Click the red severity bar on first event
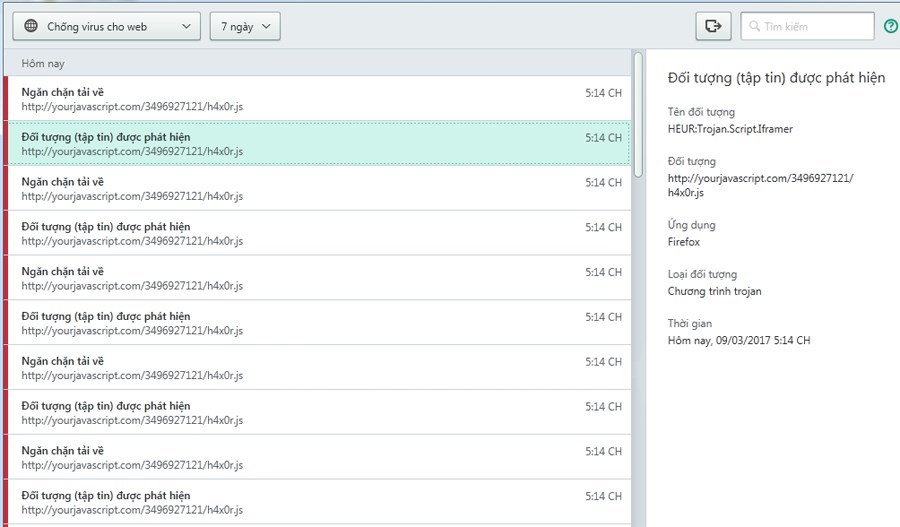900x527 pixels. pos(6,98)
